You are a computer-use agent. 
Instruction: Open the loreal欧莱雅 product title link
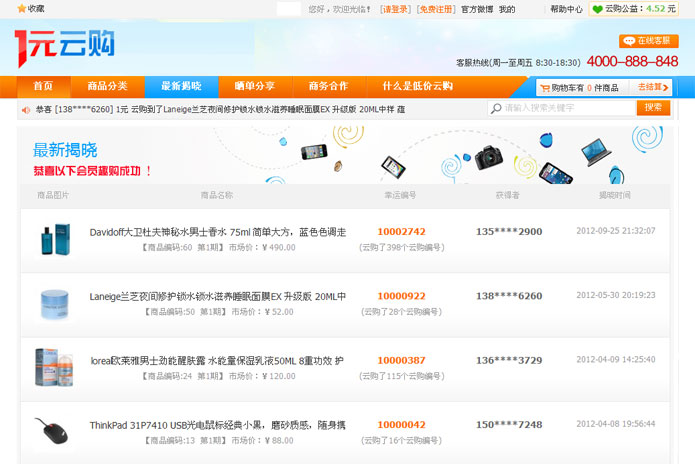coord(217,361)
